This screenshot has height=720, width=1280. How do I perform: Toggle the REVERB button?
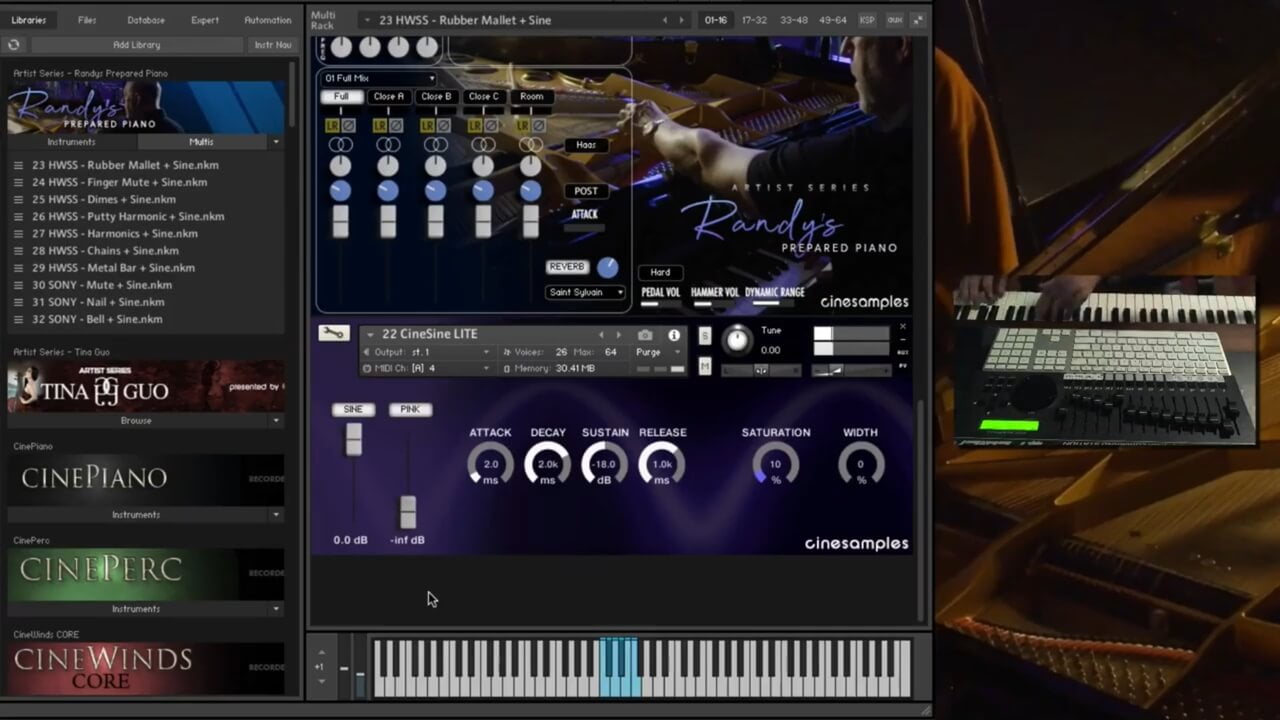coord(567,267)
